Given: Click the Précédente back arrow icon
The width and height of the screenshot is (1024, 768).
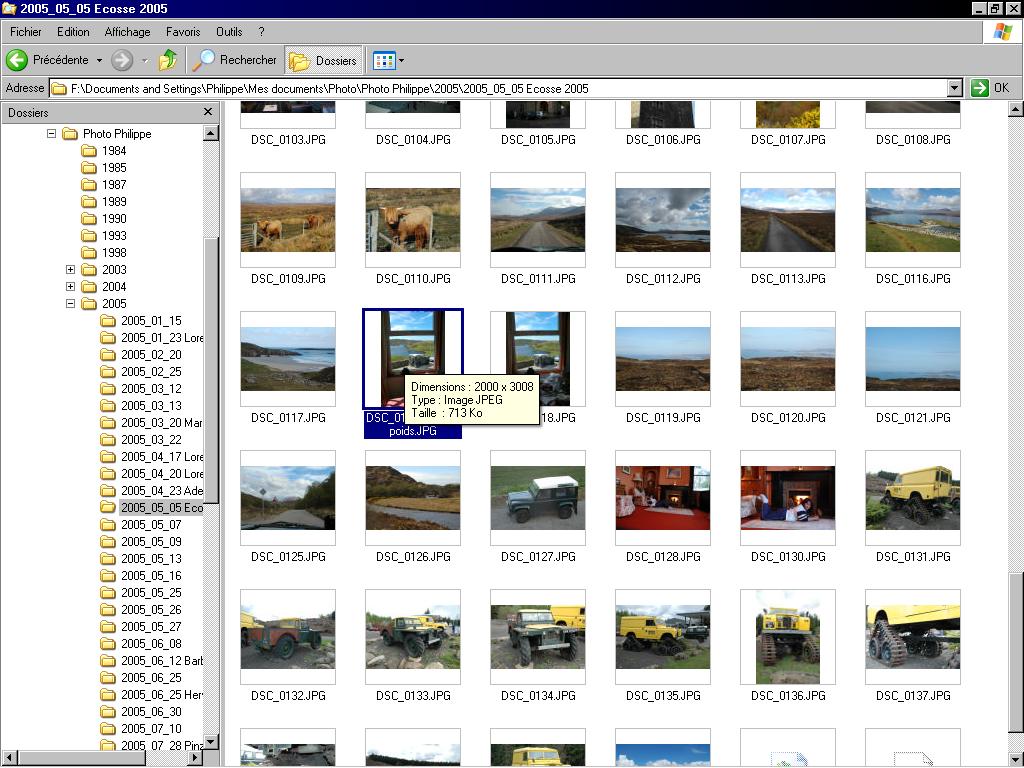Looking at the screenshot, I should coord(17,60).
